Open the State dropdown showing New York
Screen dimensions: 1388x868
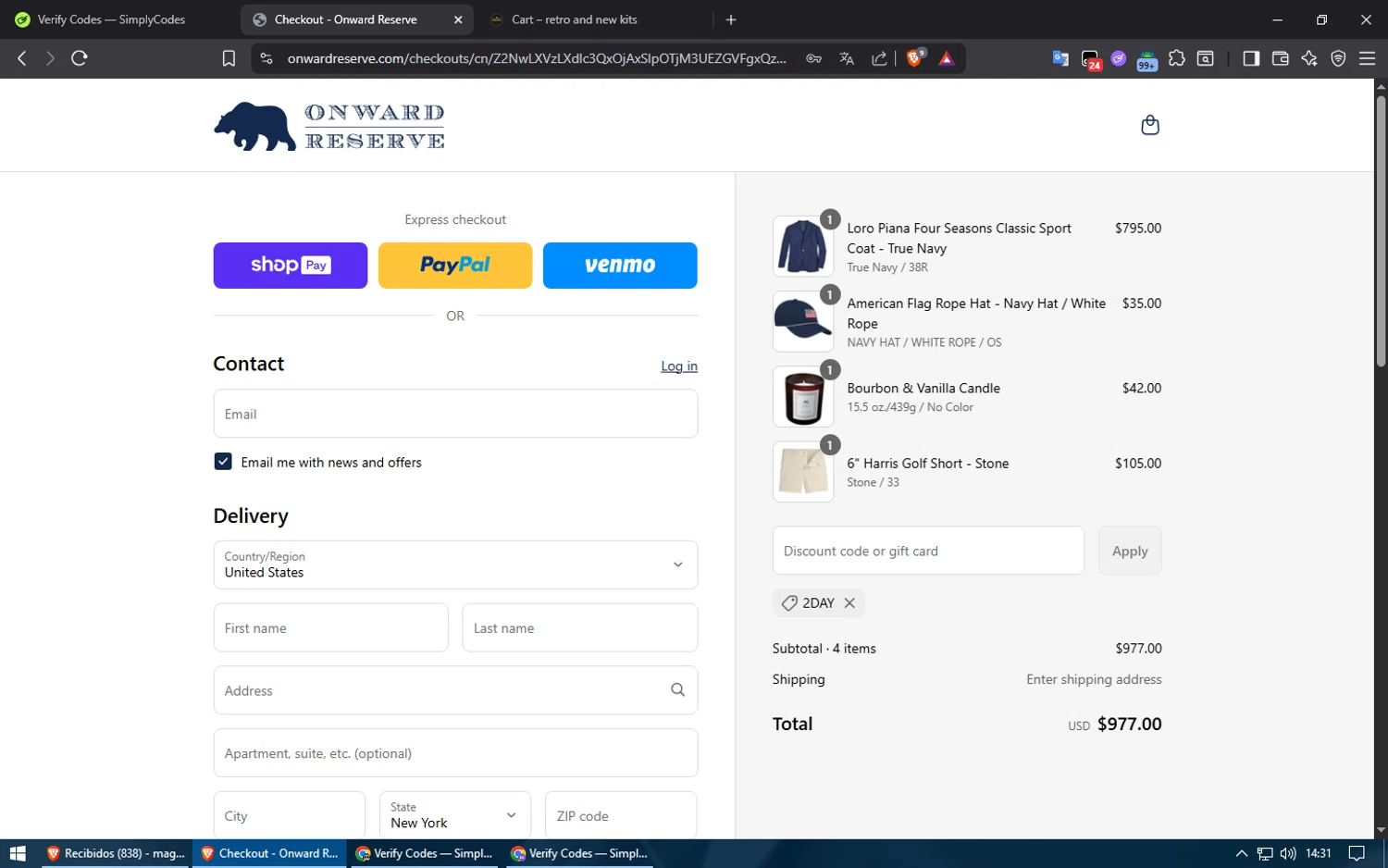tap(455, 815)
